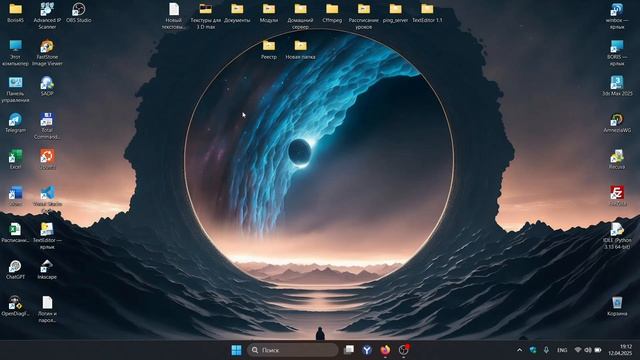Open the Advanced IP Scanner shortcut

tap(47, 15)
